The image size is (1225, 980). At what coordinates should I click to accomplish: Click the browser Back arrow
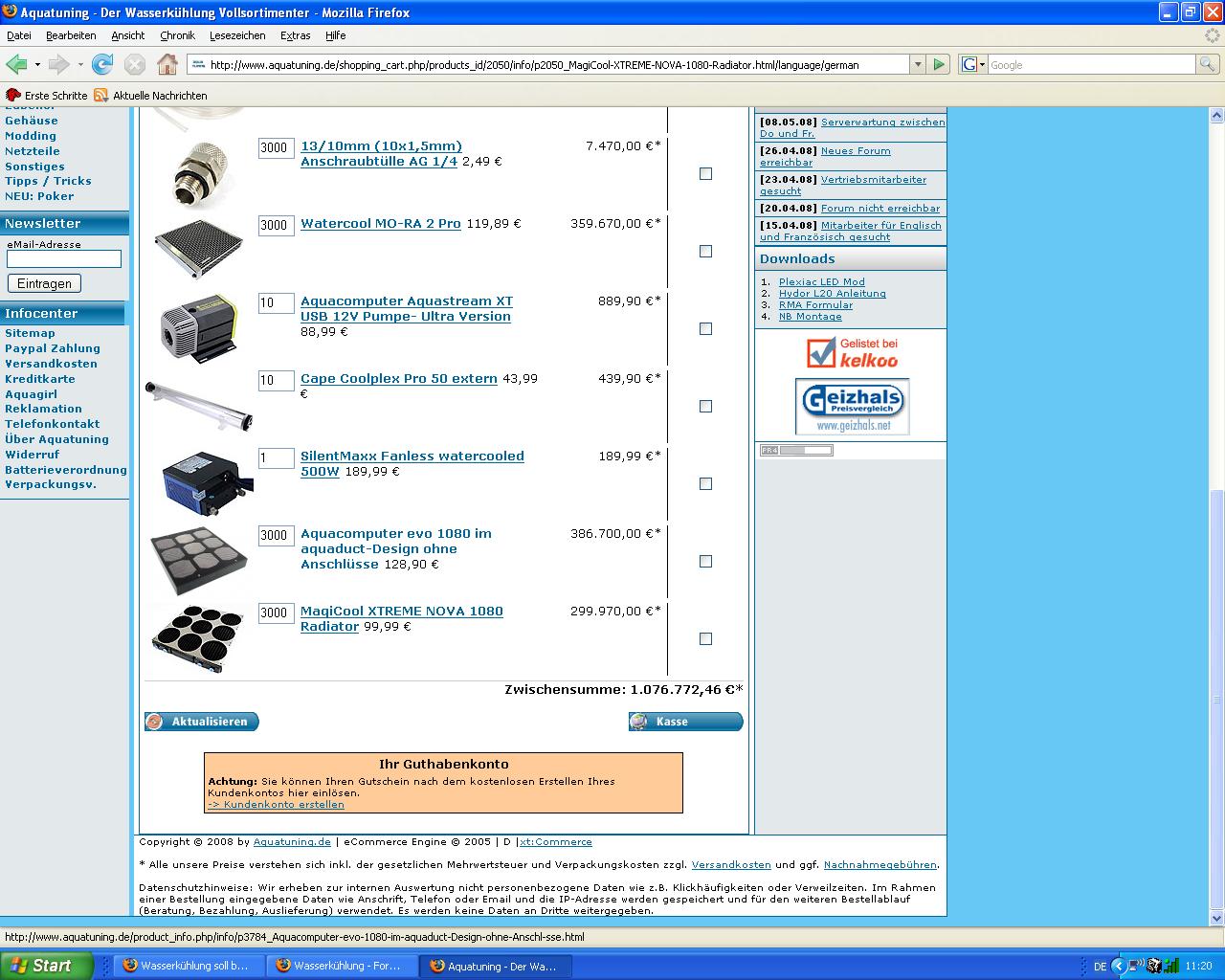pyautogui.click(x=16, y=64)
